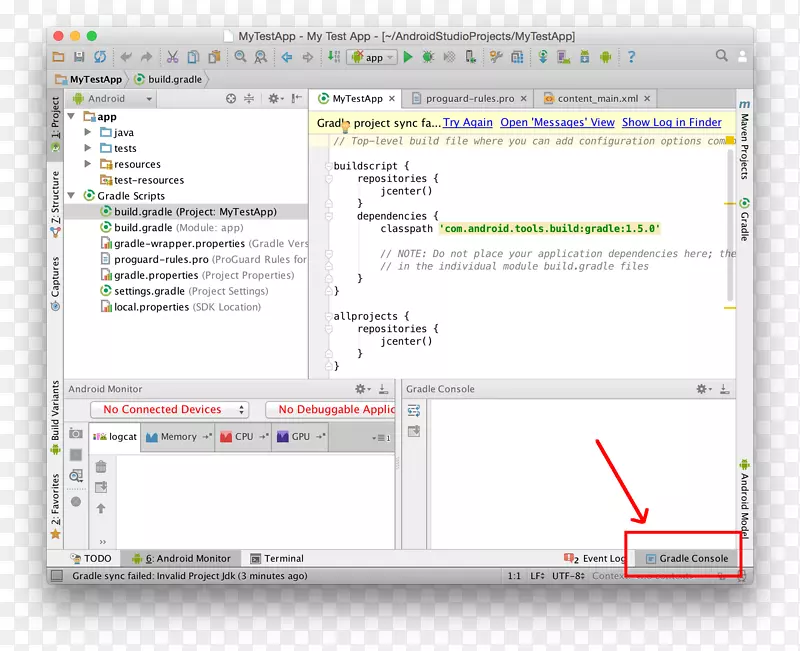This screenshot has width=800, height=651.
Task: Open the AVD Manager from the toolbar
Action: pyautogui.click(x=563, y=57)
